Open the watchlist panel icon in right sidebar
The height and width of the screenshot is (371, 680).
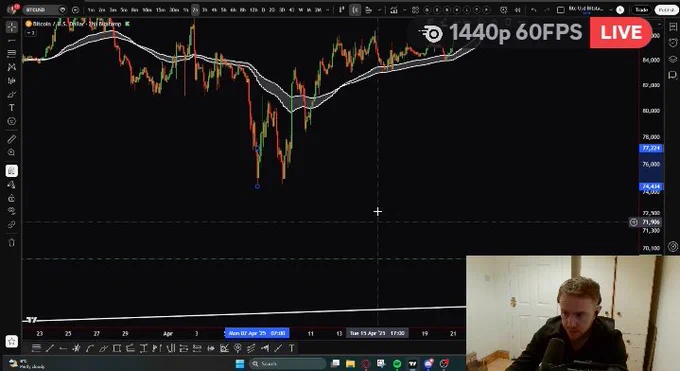[x=673, y=27]
